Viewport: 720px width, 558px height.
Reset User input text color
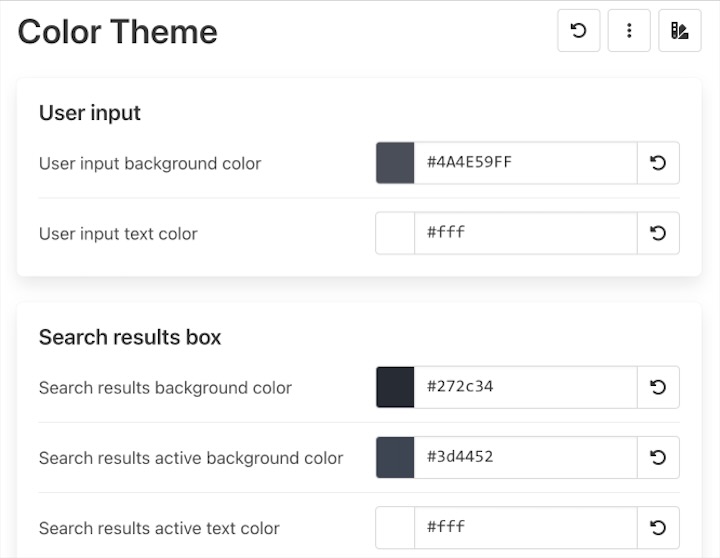point(658,233)
